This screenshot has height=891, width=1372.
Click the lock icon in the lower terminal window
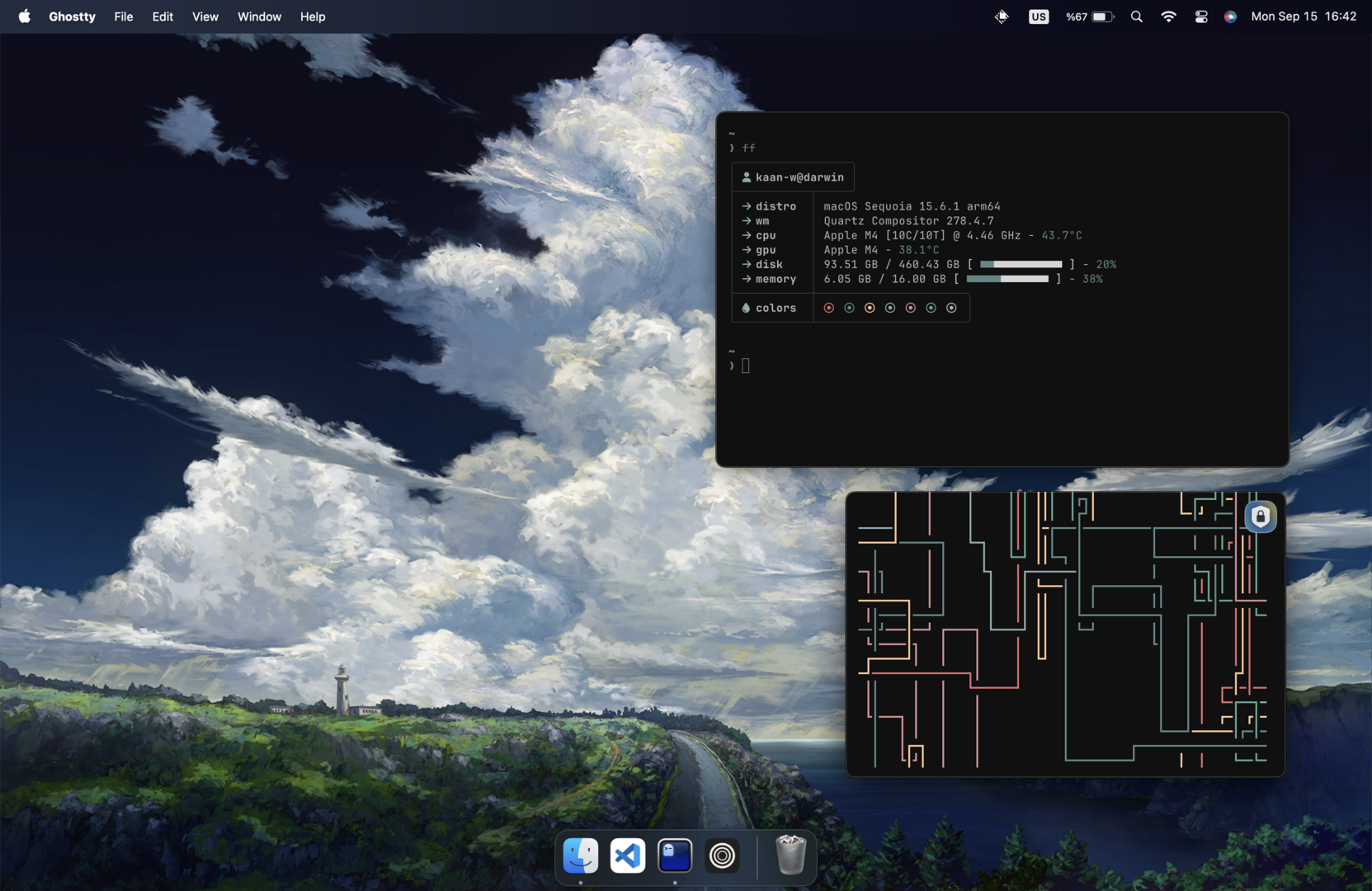tap(1261, 516)
